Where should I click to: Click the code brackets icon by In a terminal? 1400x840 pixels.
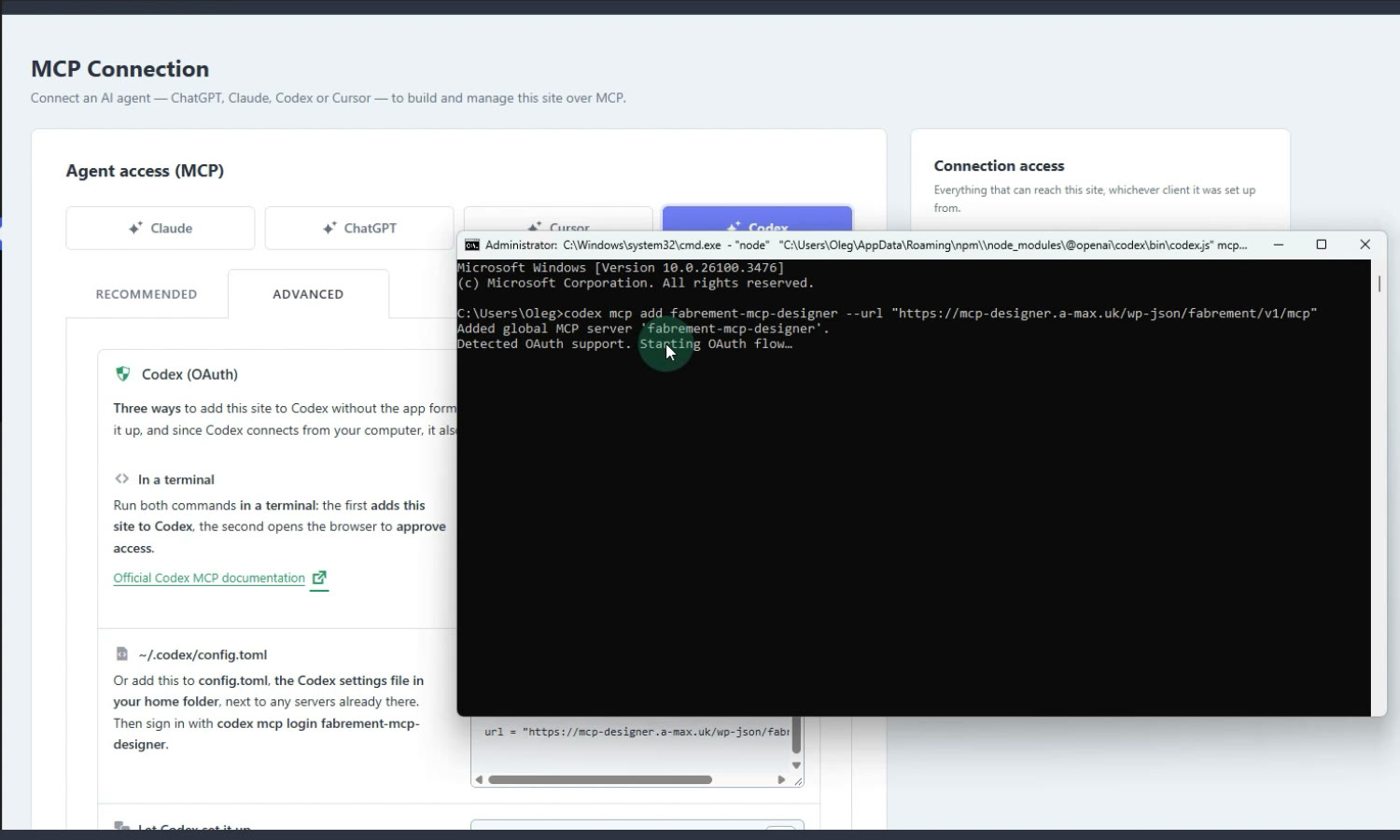tap(121, 479)
